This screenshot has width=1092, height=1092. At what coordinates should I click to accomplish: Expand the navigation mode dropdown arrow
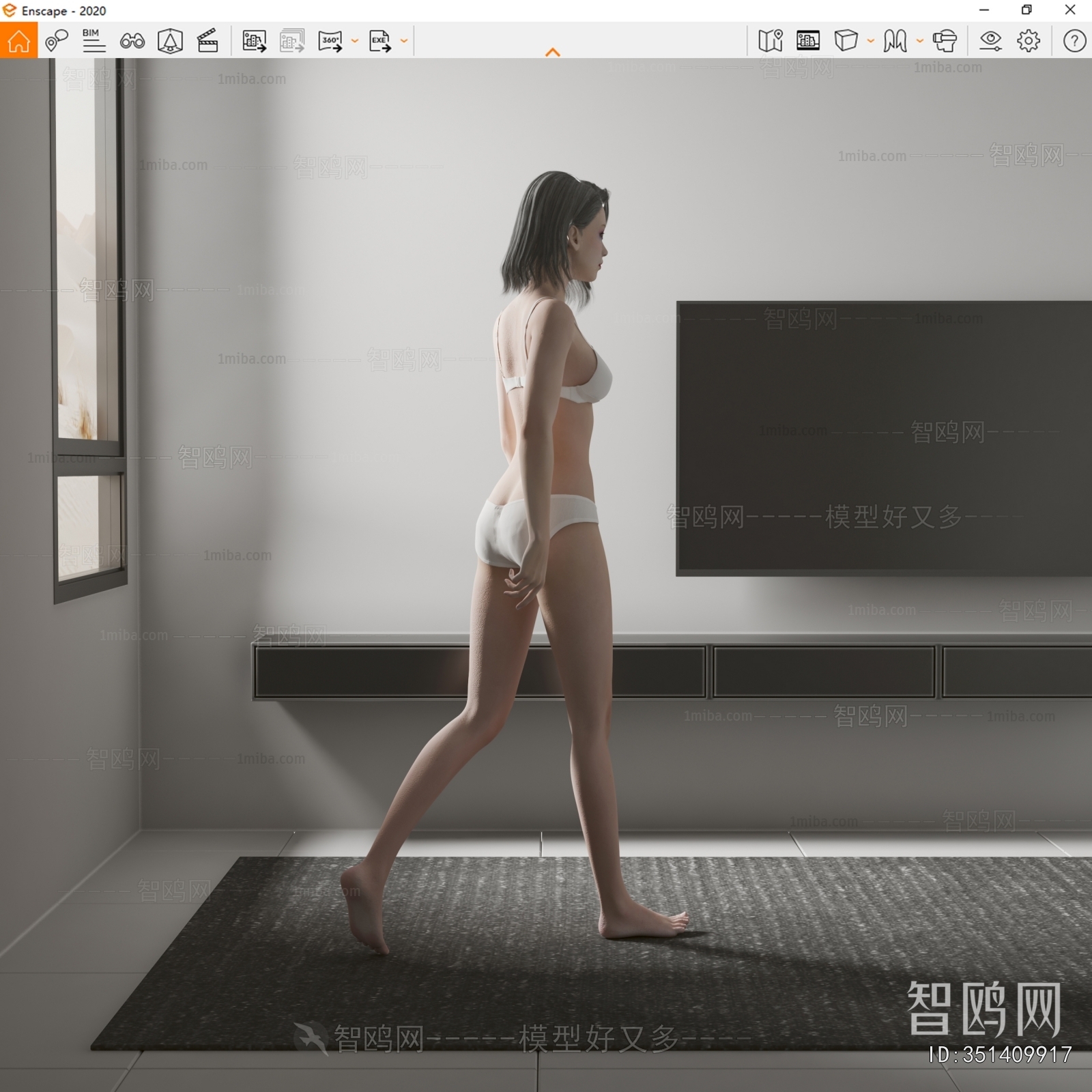pyautogui.click(x=919, y=41)
